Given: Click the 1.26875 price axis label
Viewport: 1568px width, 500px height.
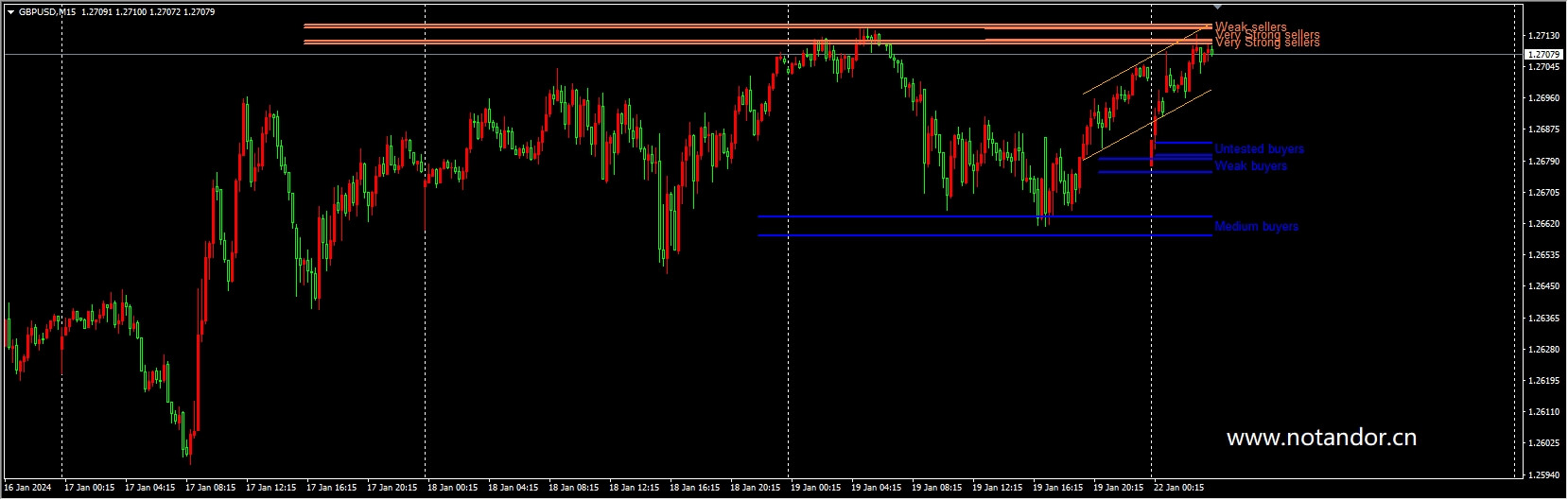Looking at the screenshot, I should coord(1543,129).
